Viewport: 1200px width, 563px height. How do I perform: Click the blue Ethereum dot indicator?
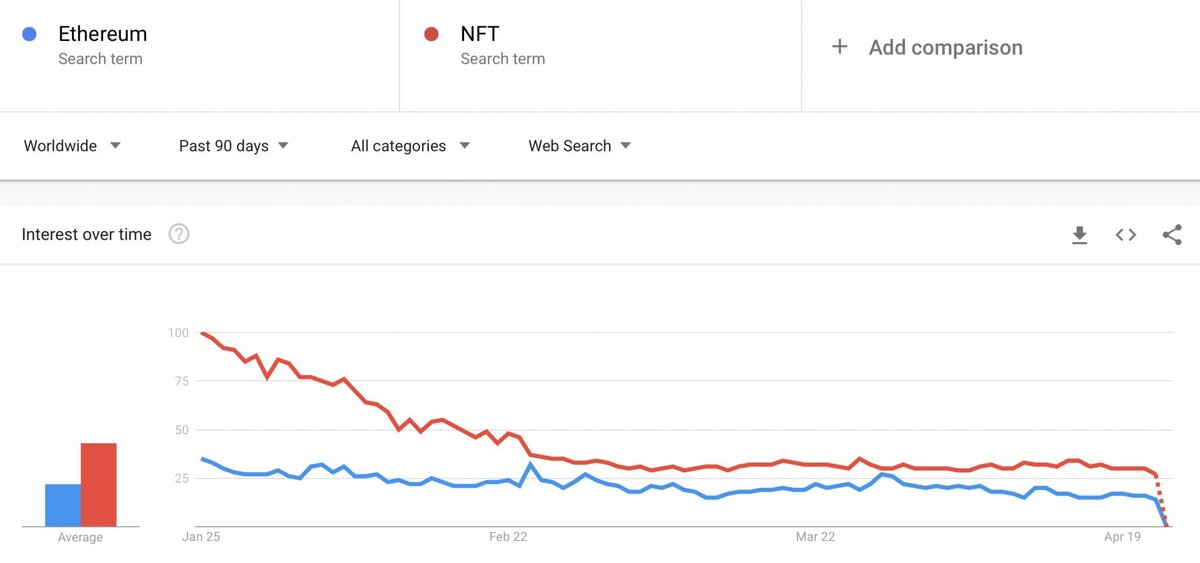pos(30,34)
